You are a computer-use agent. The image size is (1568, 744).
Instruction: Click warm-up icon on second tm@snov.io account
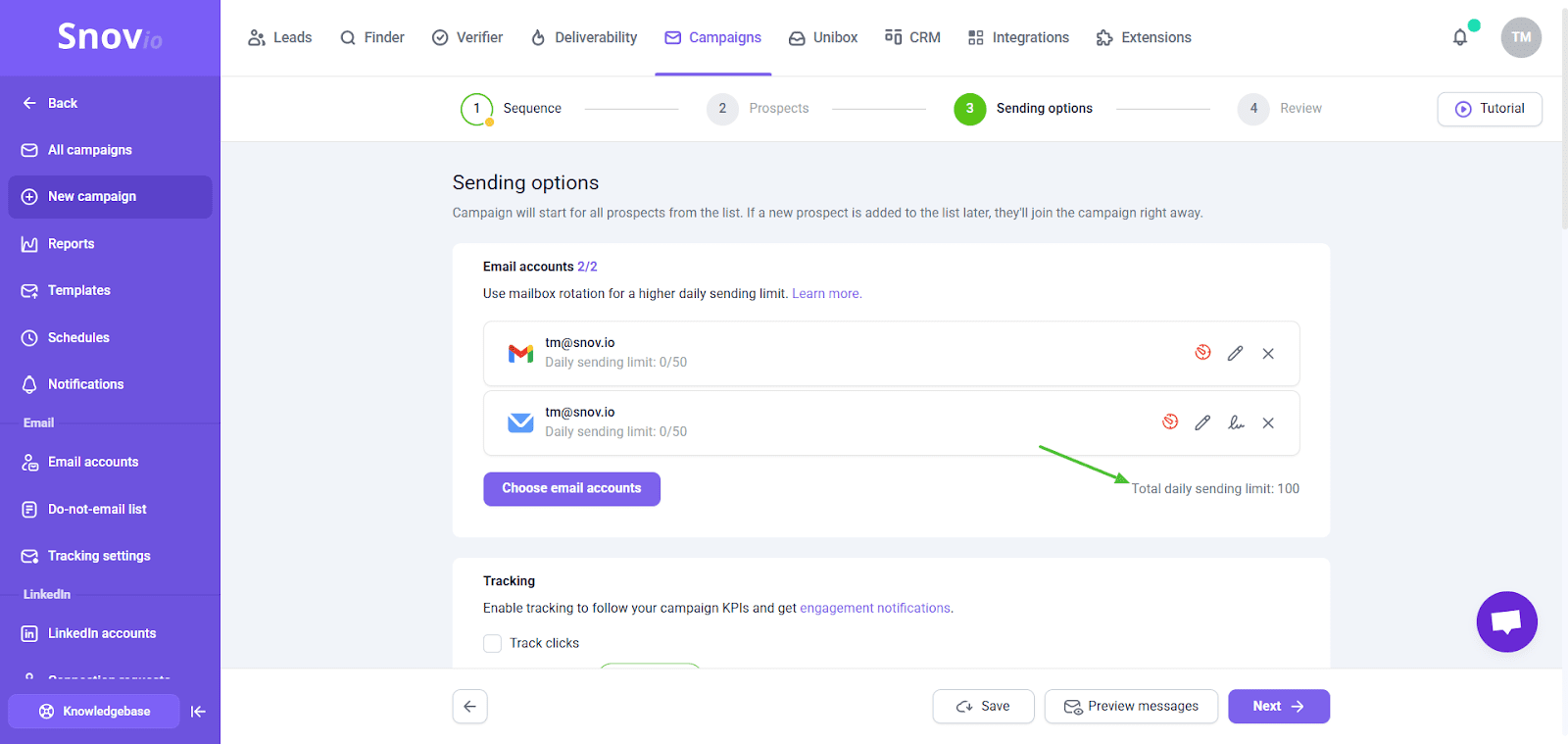(1170, 422)
